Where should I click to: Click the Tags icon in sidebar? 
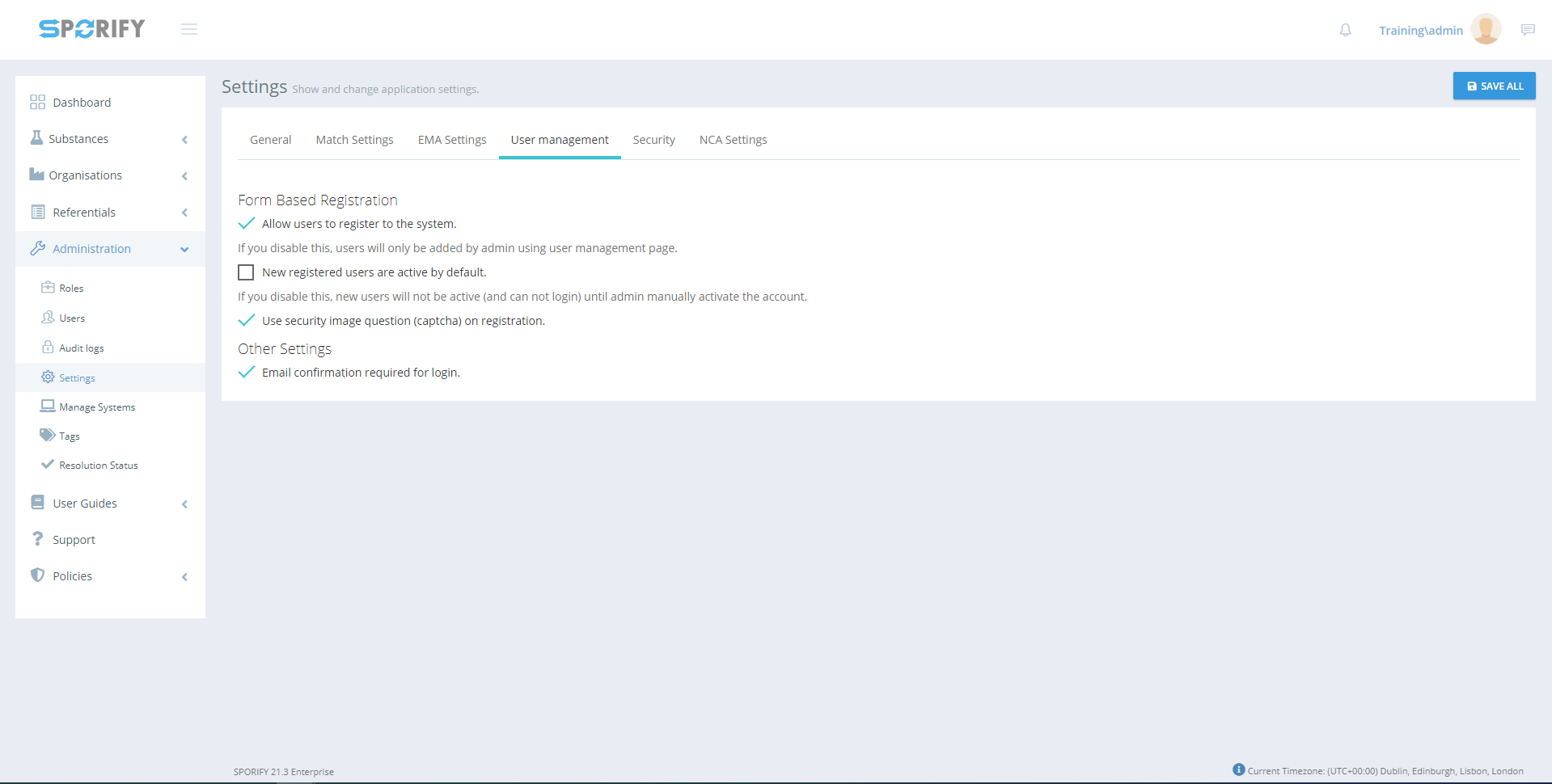48,435
